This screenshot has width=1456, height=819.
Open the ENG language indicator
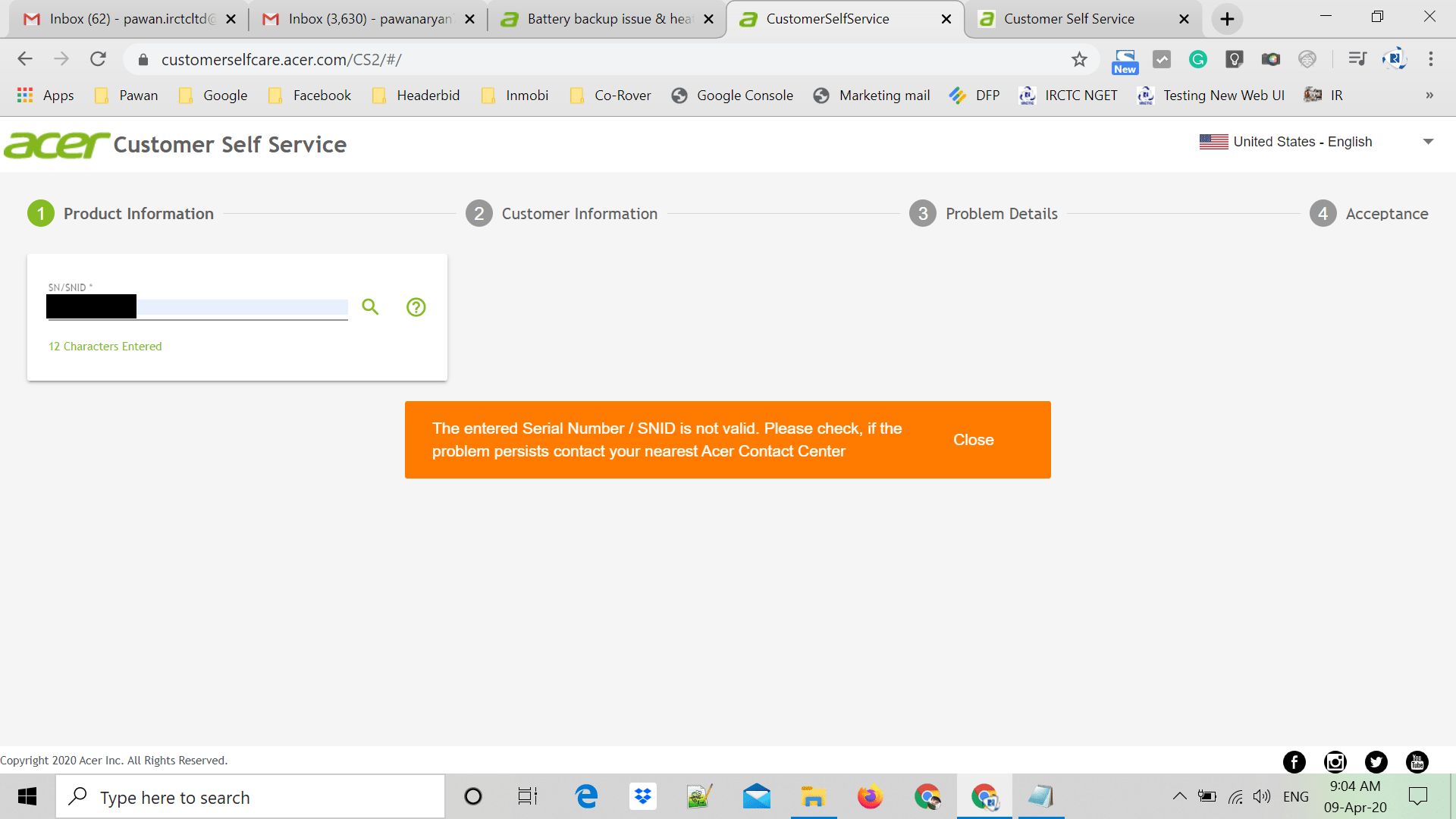tap(1296, 796)
